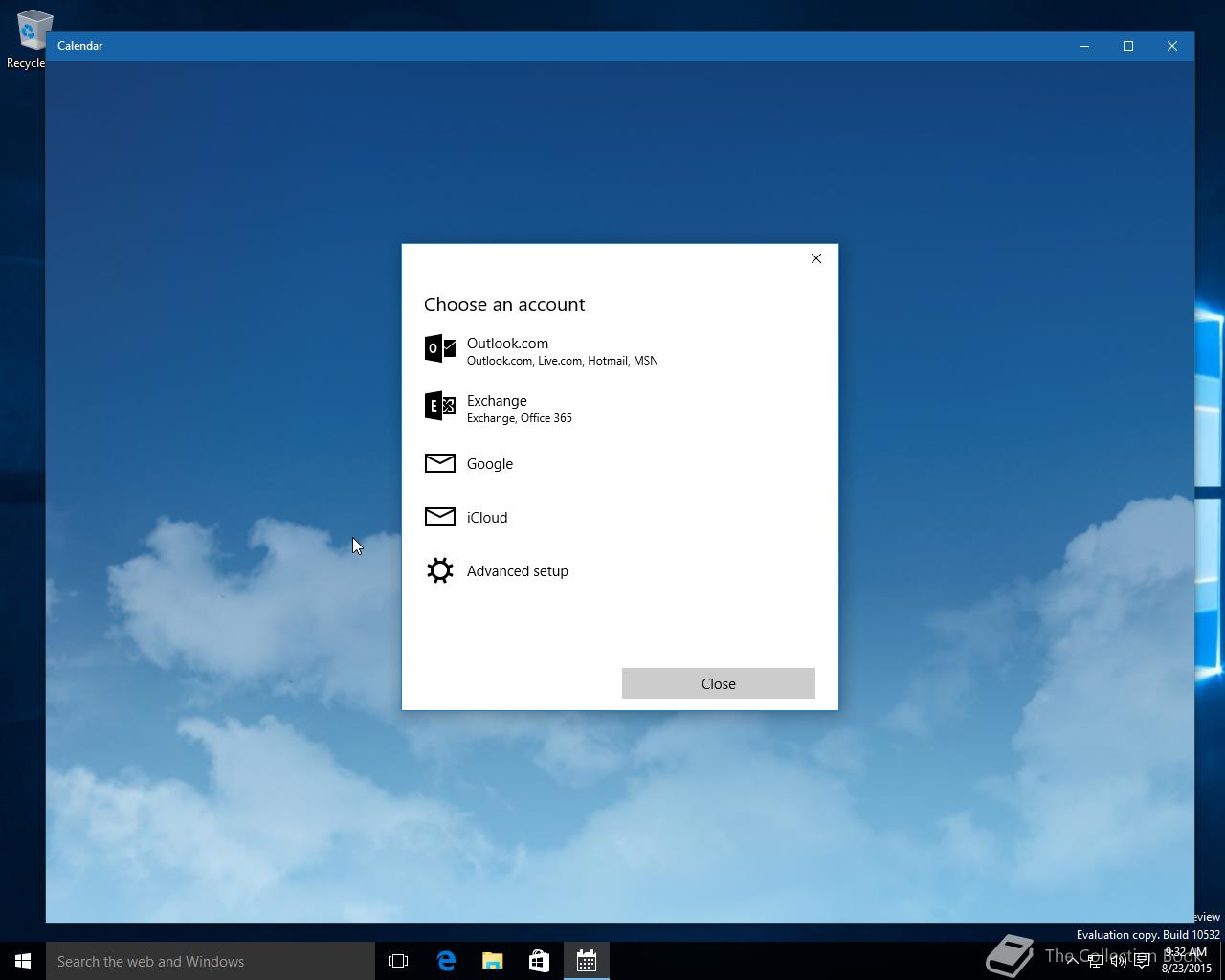This screenshot has height=980, width=1225.
Task: Click the 'Exchange, Office 365' subtitle
Action: tap(520, 418)
